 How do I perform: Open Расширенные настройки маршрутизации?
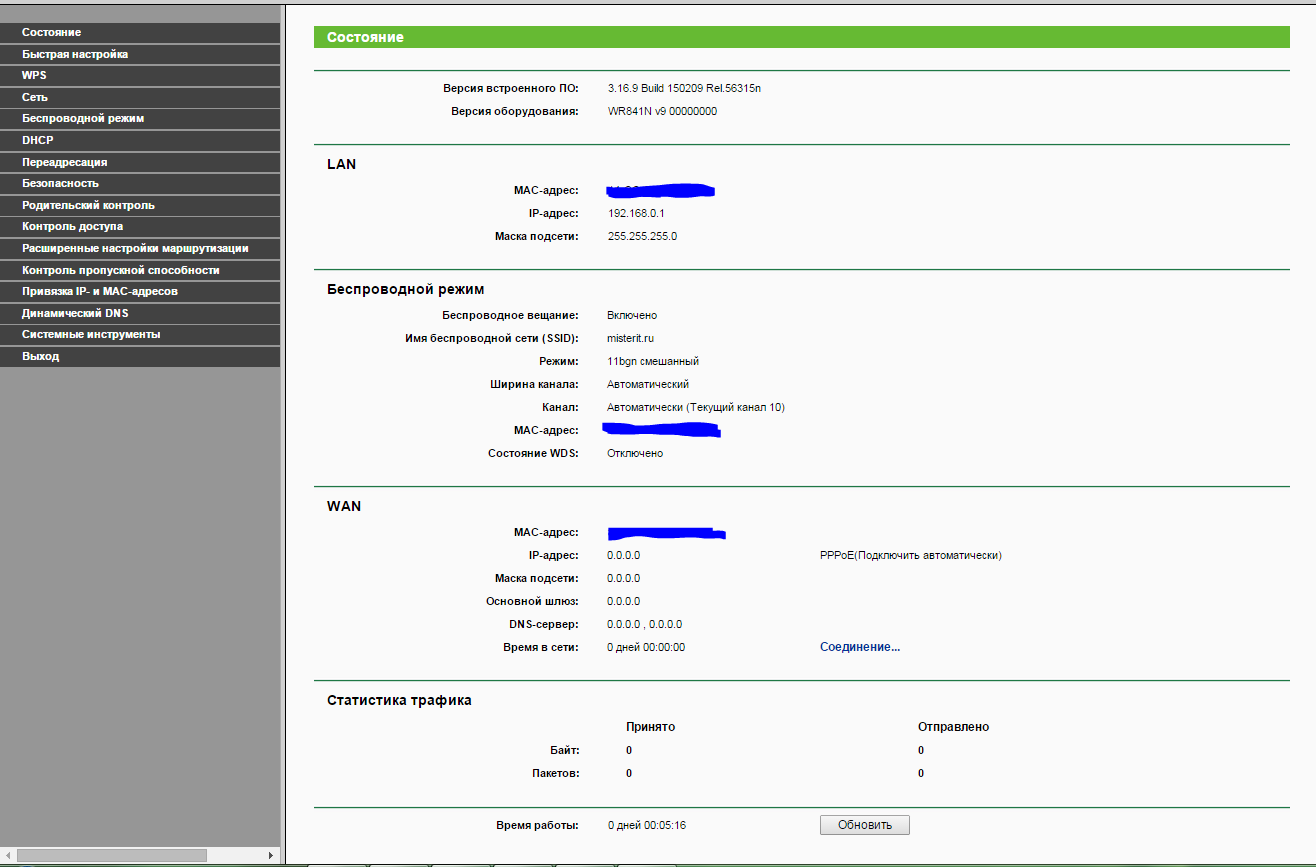(x=135, y=248)
